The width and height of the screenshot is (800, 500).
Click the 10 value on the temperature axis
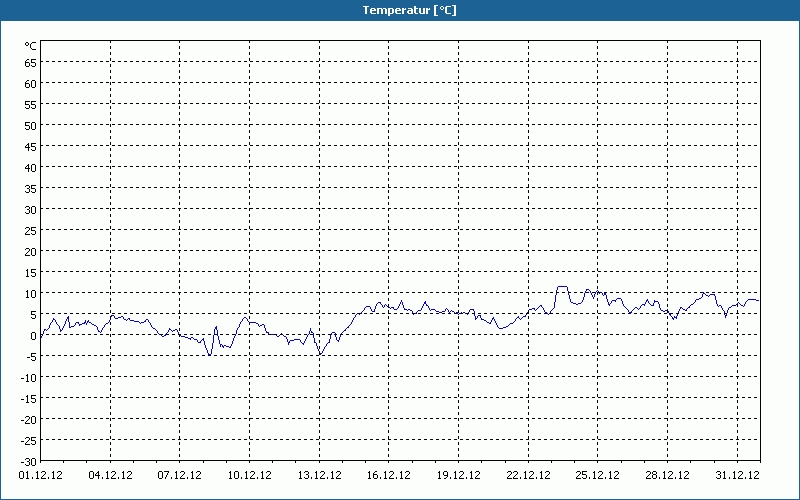[x=31, y=293]
